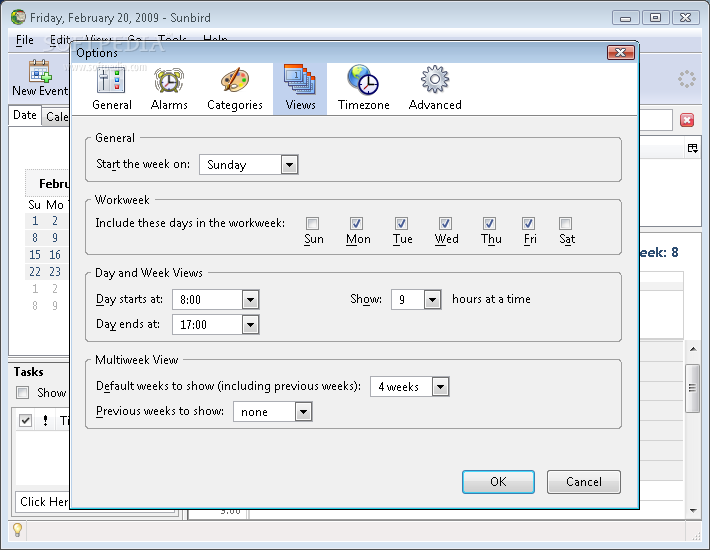The height and width of the screenshot is (550, 710).
Task: Open the Previous weeks to show dropdown
Action: pos(273,412)
